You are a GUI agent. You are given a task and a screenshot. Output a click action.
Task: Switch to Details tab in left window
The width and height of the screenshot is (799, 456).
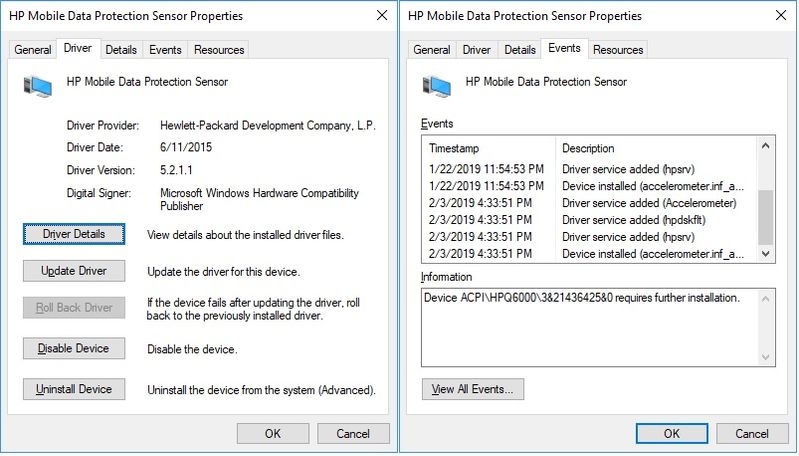121,50
